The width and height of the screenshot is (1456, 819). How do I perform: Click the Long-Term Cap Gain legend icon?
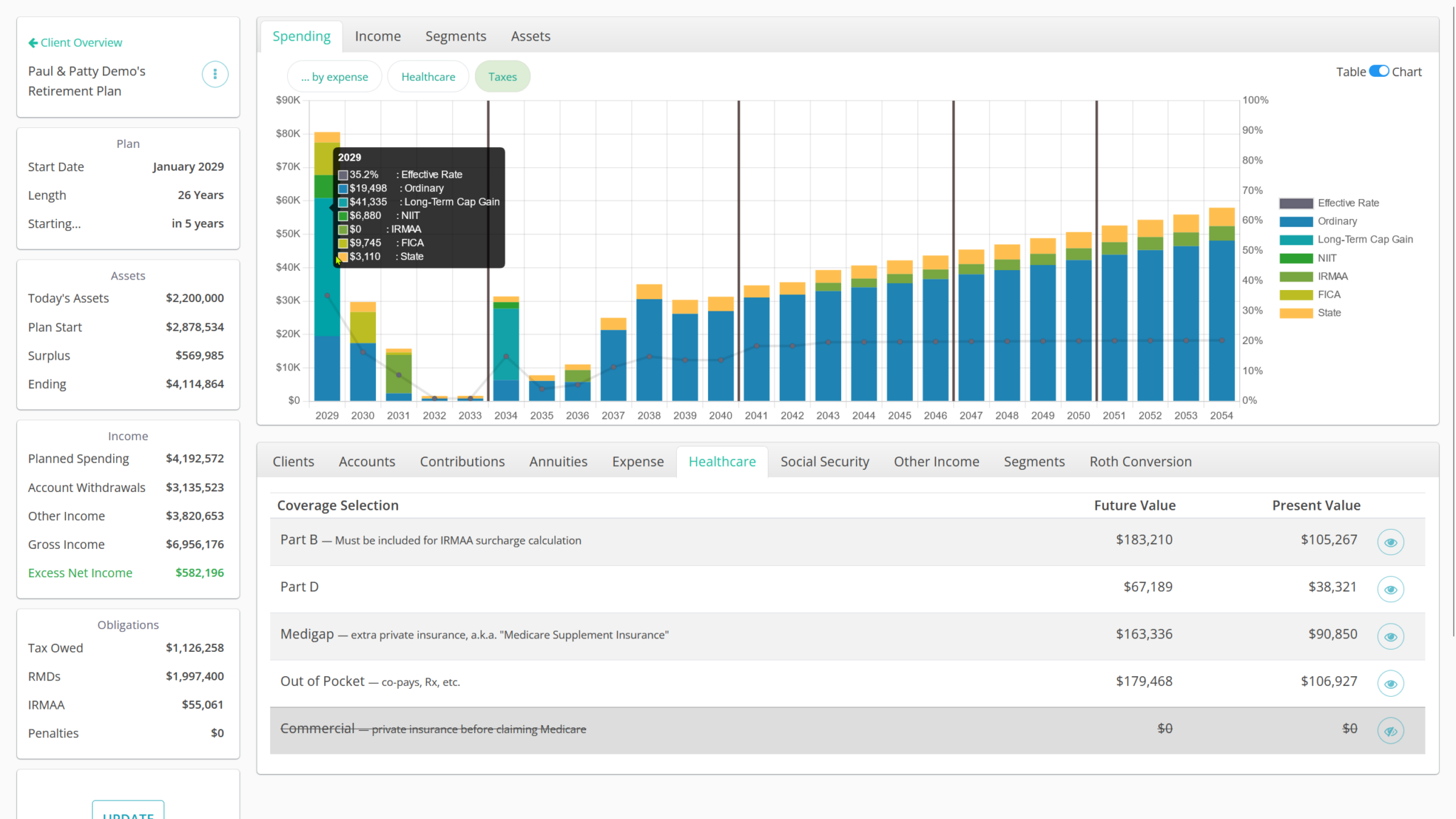tap(1295, 240)
